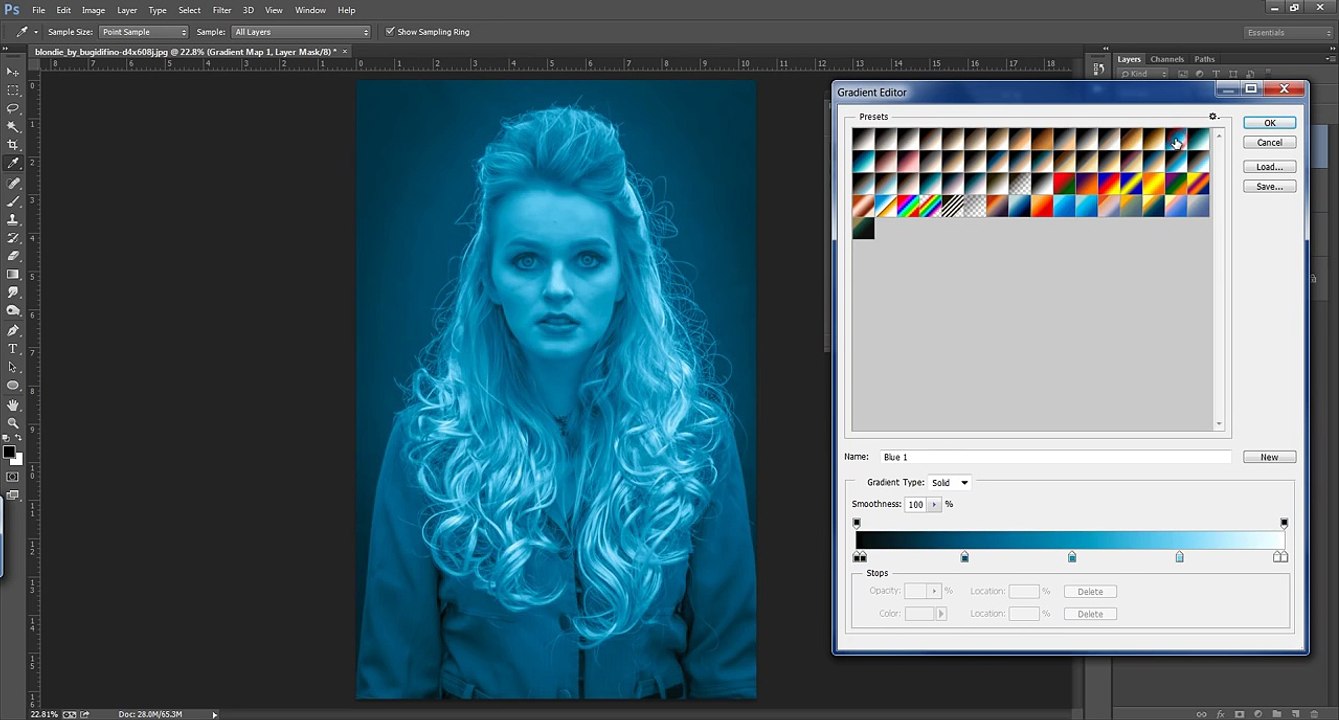Viewport: 1339px width, 720px height.
Task: Select the Zoom tool
Action: [13, 423]
